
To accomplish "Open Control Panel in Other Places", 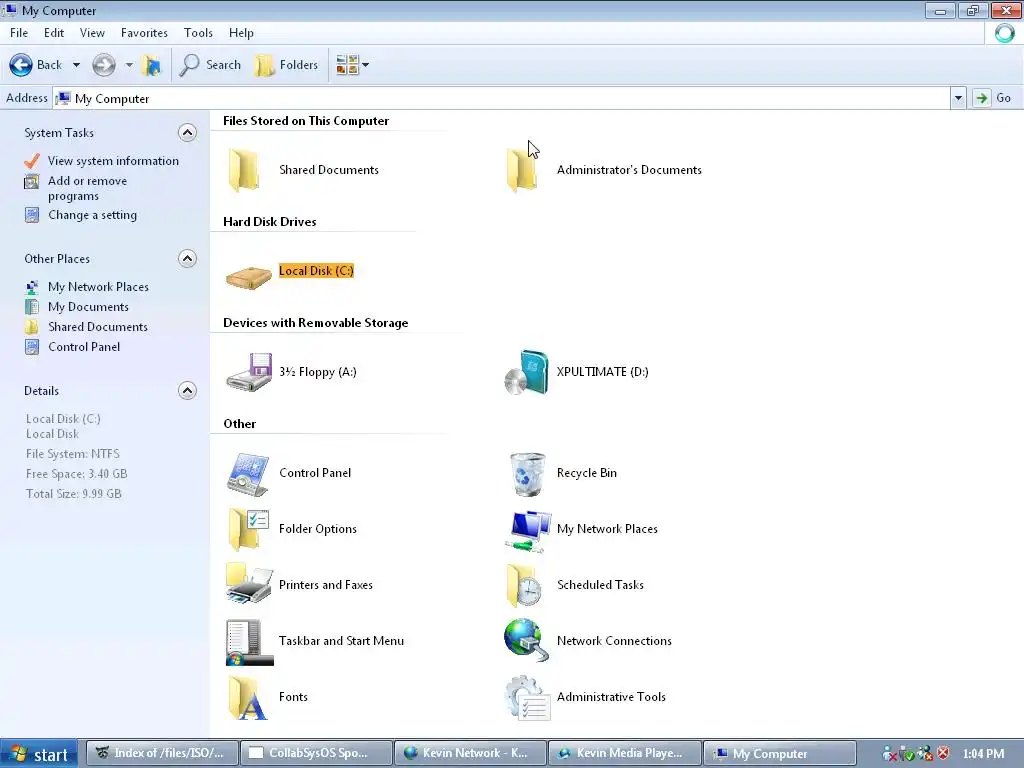I will [84, 347].
